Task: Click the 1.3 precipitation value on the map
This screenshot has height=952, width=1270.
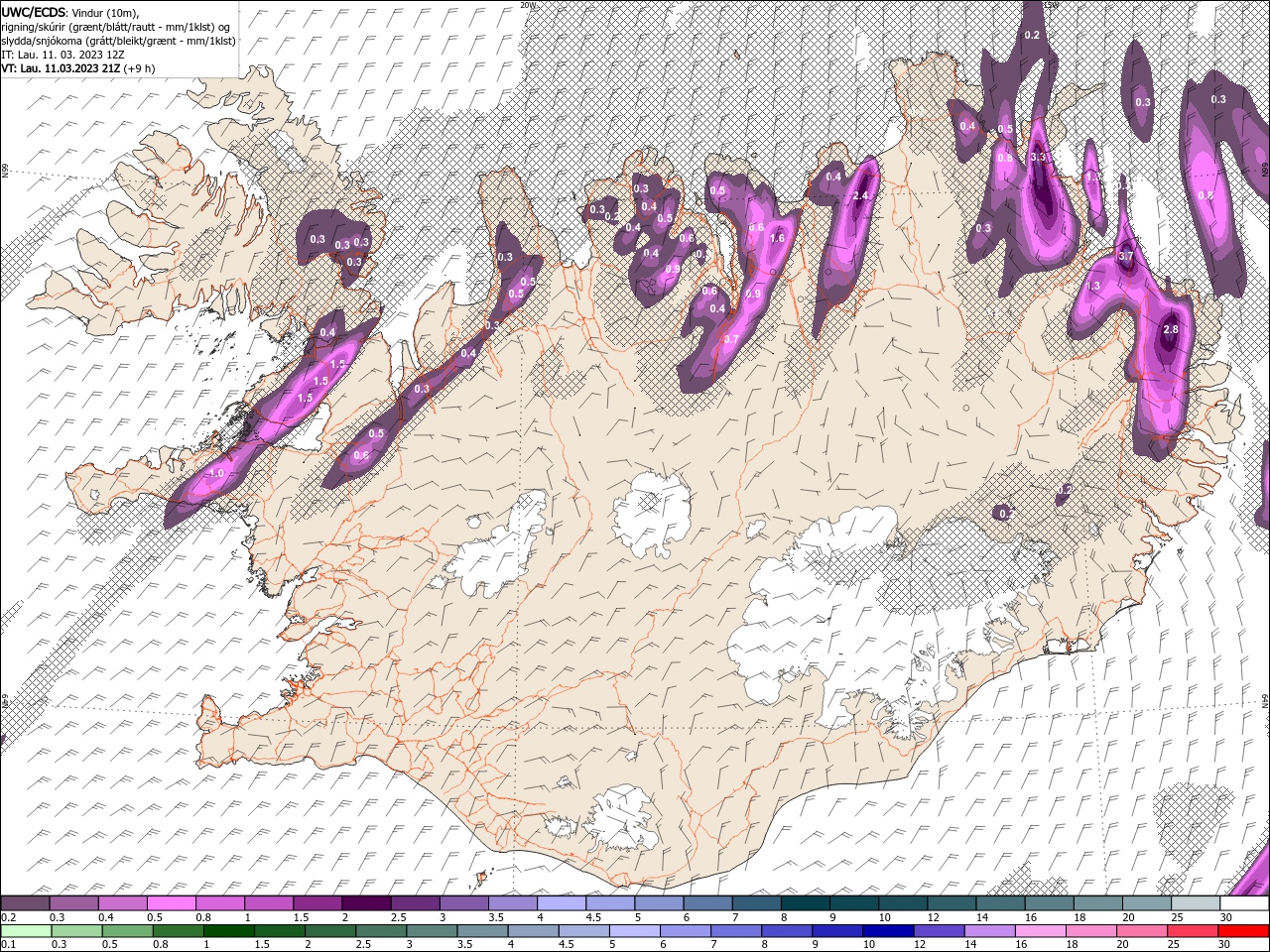Action: (x=1093, y=286)
